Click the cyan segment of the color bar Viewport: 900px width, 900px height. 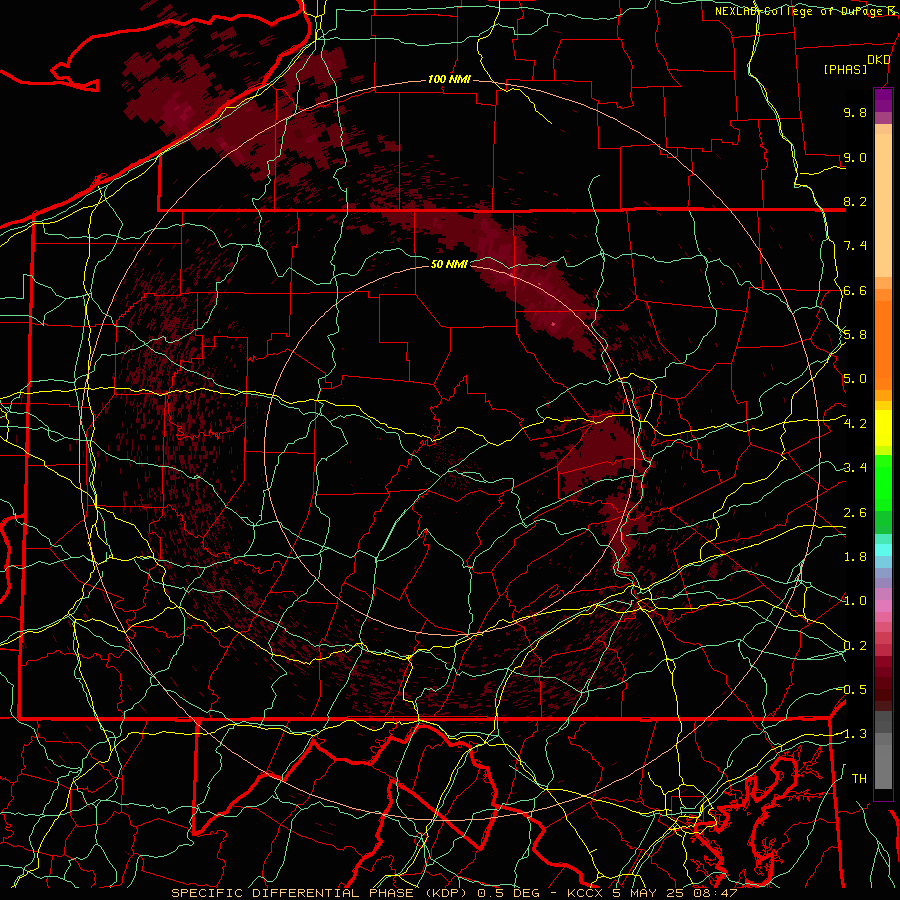point(883,550)
